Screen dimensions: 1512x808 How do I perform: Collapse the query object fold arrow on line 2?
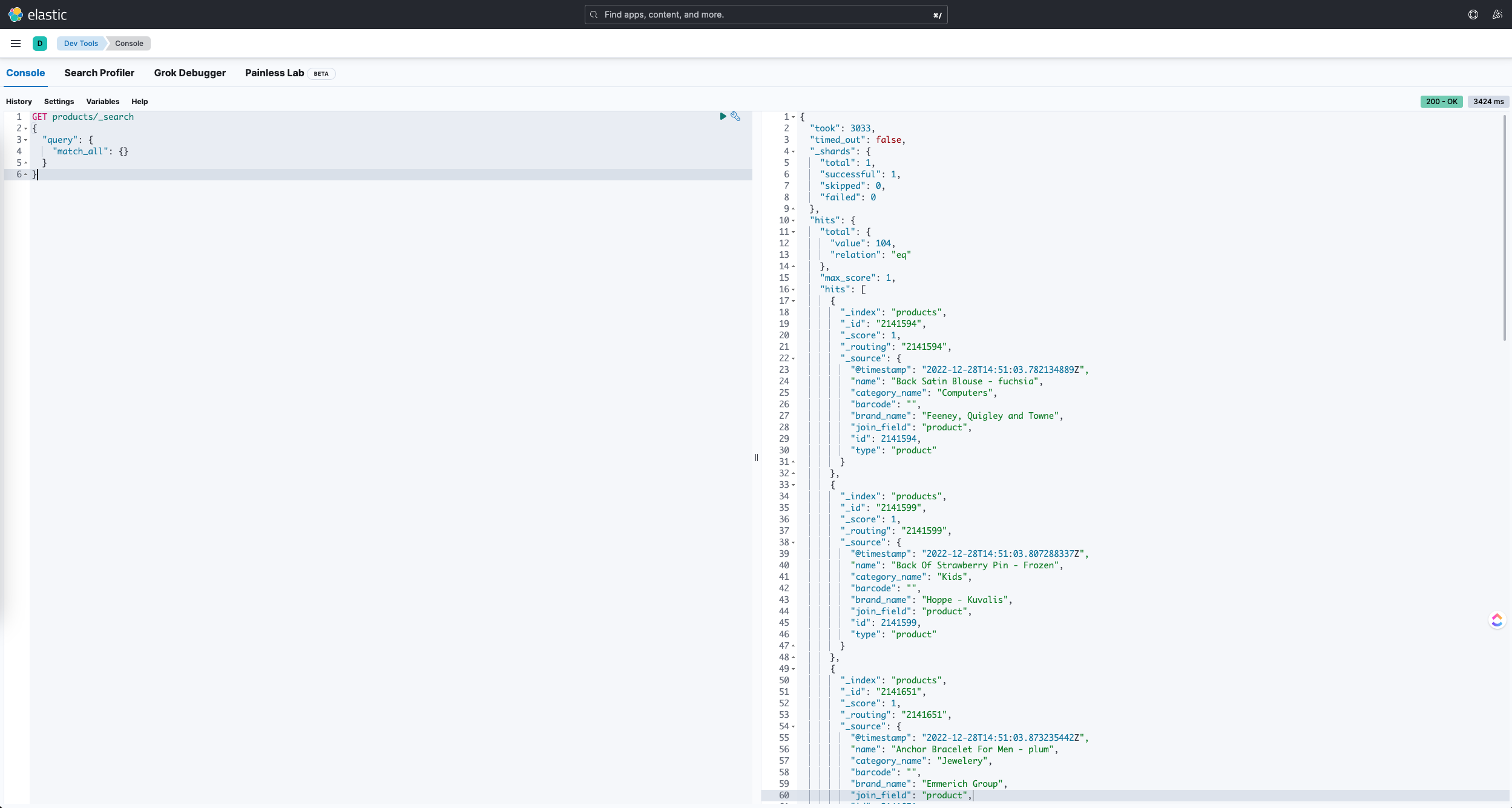(x=25, y=128)
